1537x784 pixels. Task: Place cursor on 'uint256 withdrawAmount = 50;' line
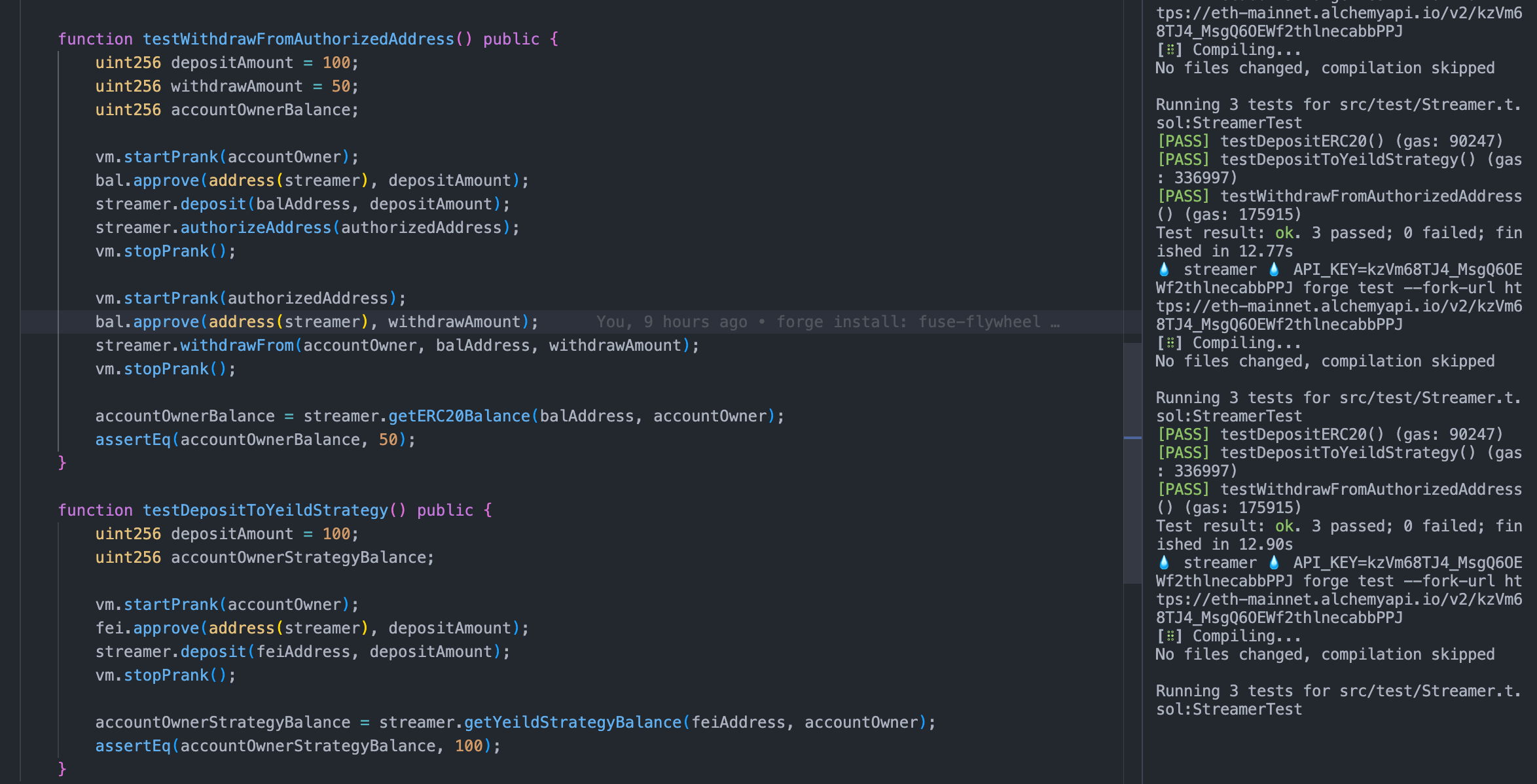[x=226, y=86]
